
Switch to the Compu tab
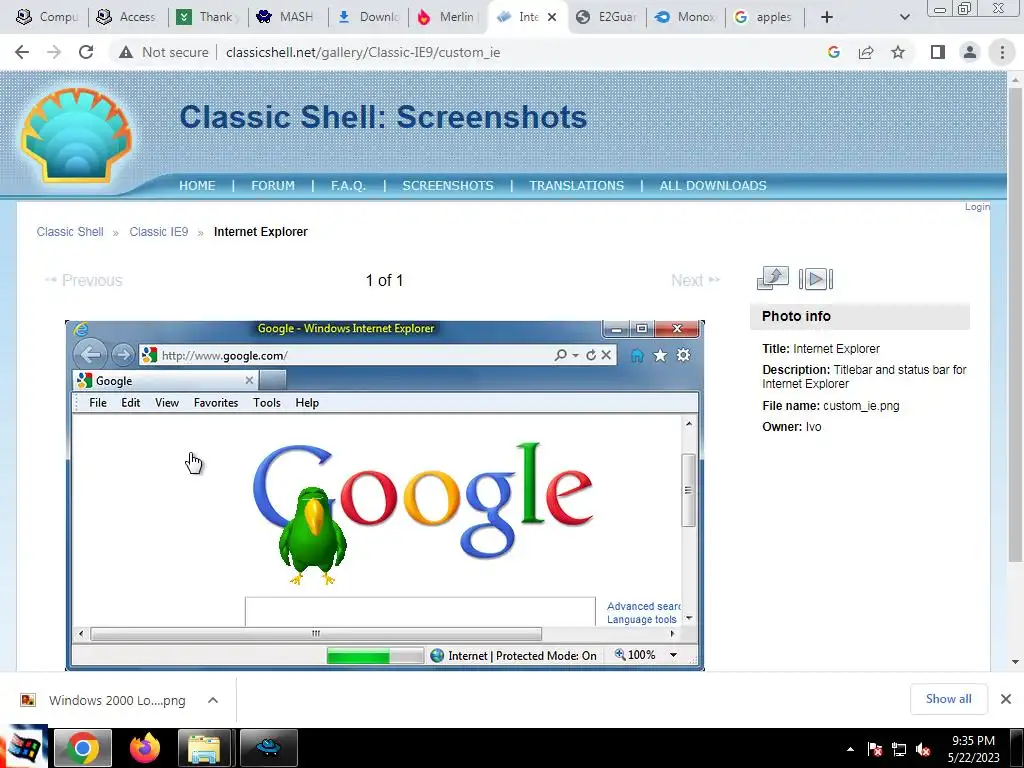(46, 17)
